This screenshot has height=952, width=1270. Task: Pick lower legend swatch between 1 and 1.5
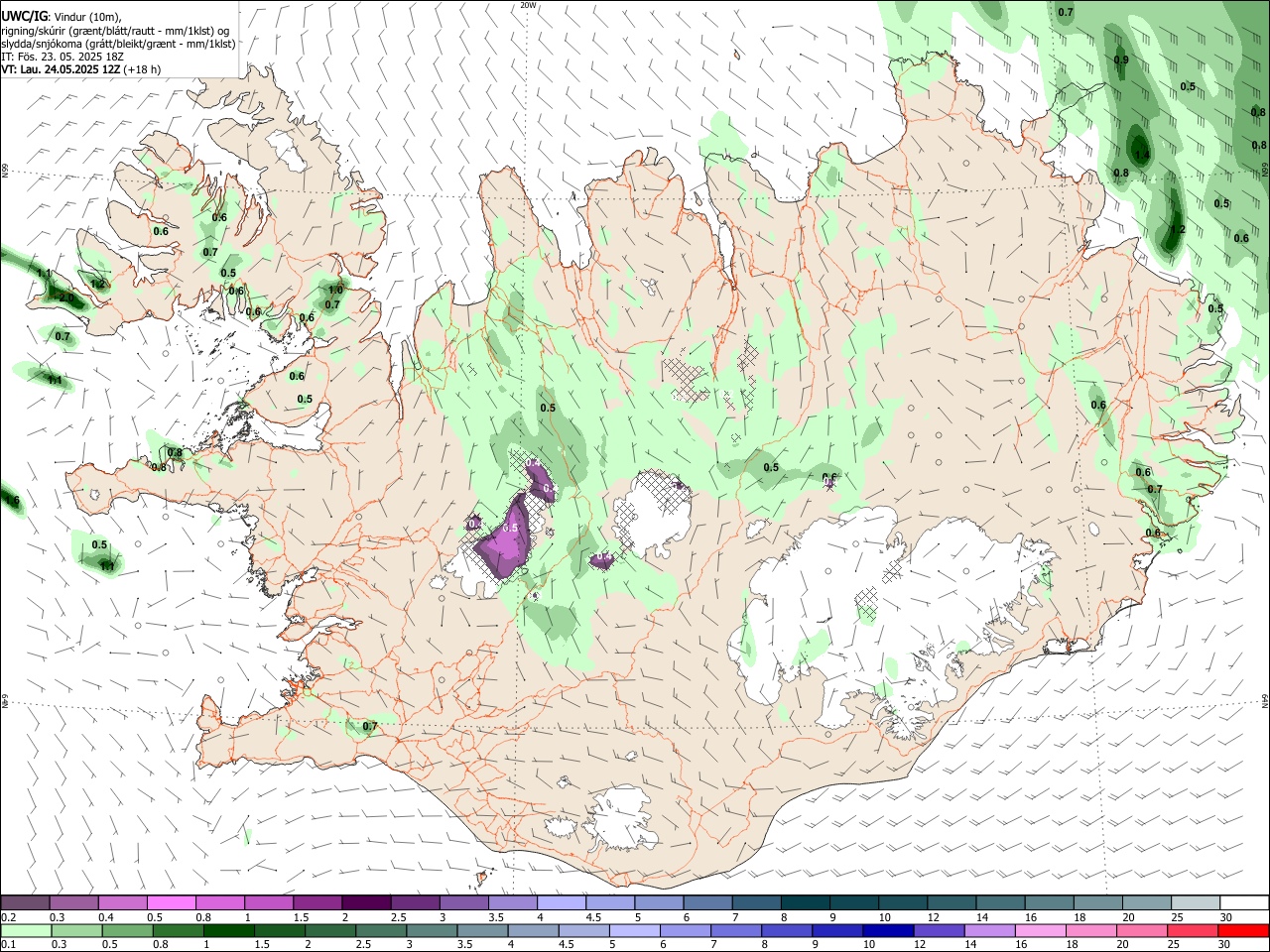[x=228, y=930]
